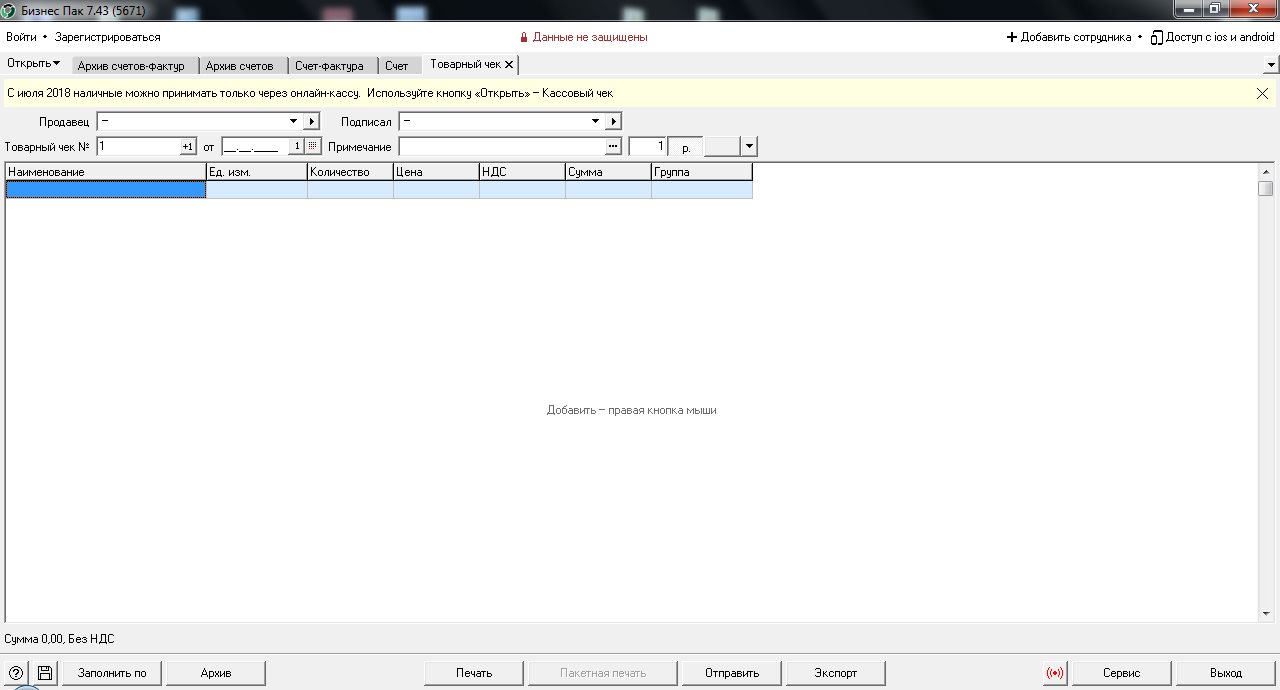Viewport: 1280px width, 690px height.
Task: Click the help question mark icon
Action: (x=16, y=673)
